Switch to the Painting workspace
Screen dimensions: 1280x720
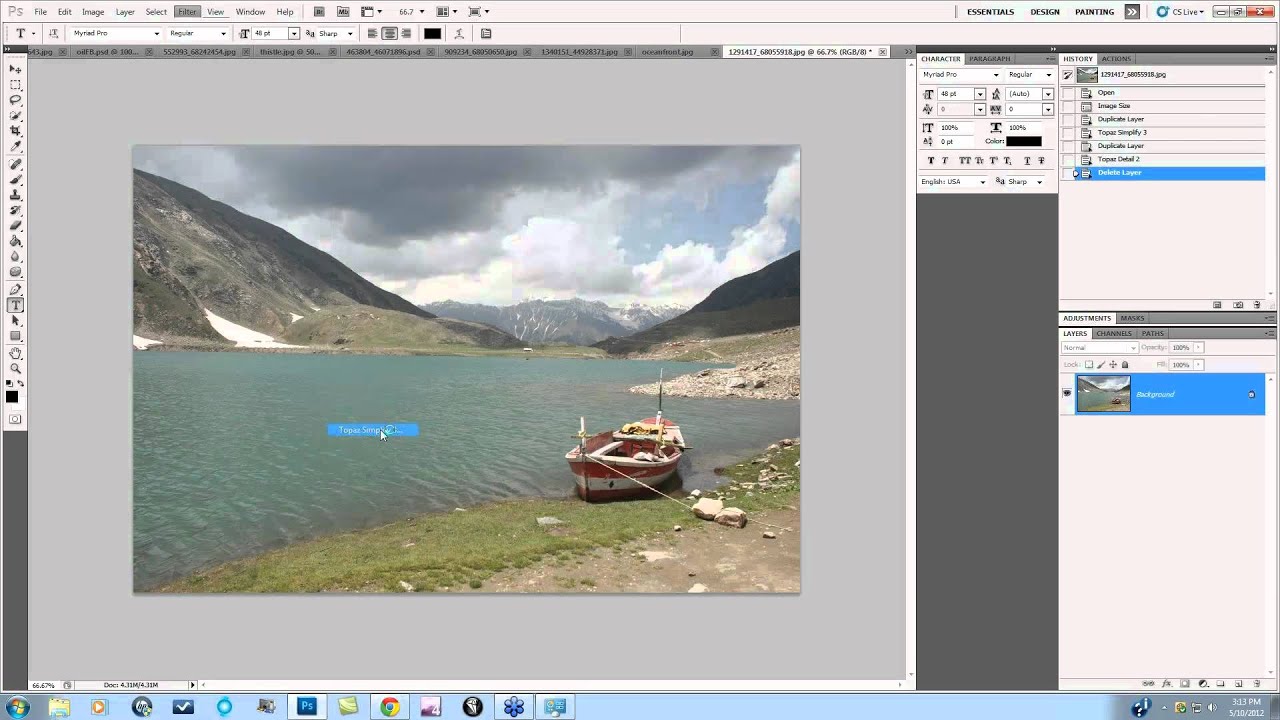pyautogui.click(x=1094, y=12)
